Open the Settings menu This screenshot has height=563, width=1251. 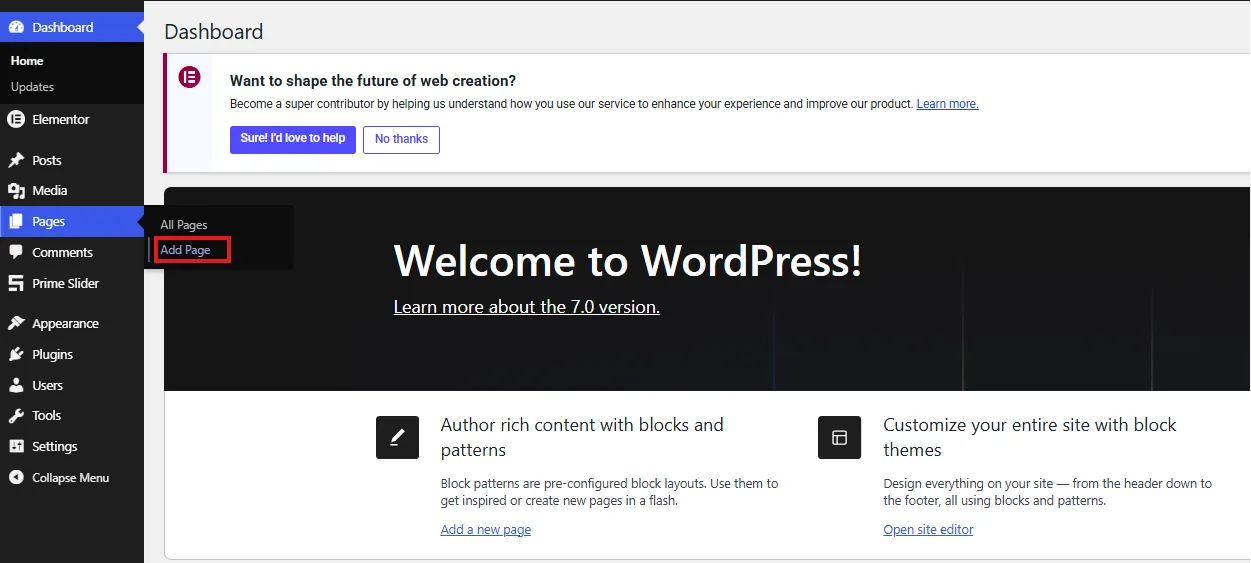click(72, 446)
